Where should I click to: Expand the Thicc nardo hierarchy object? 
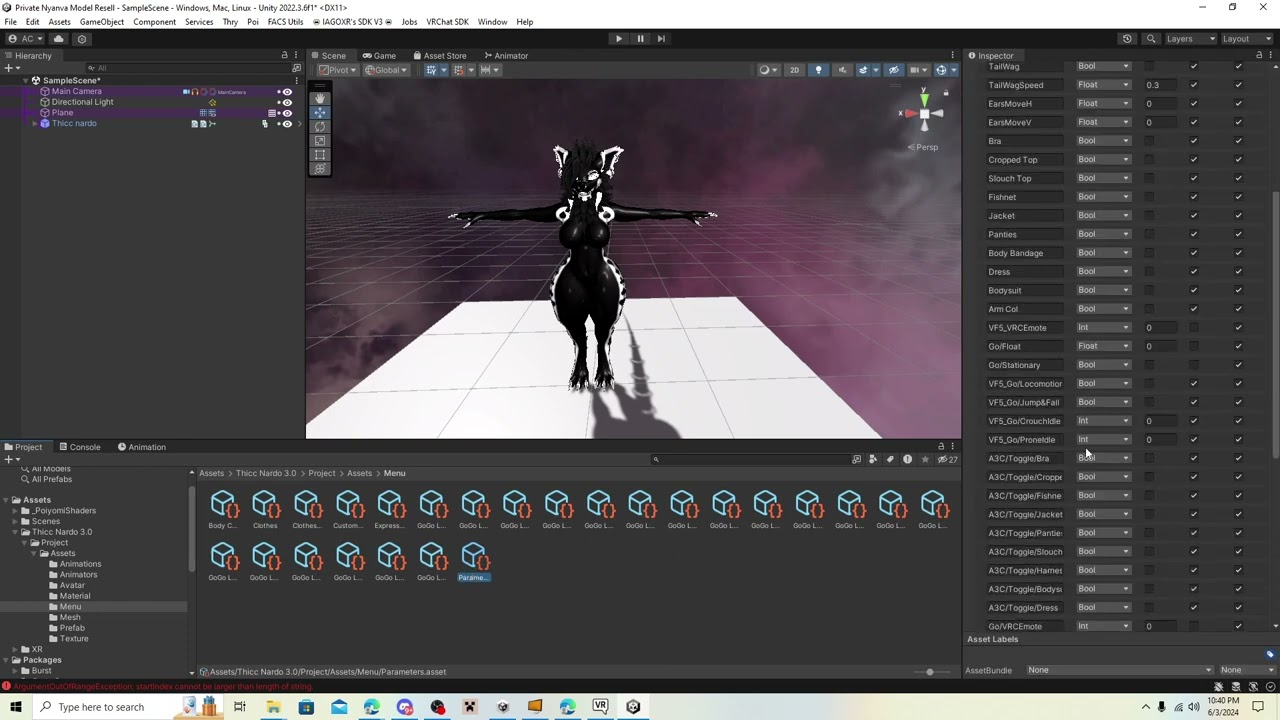33,124
